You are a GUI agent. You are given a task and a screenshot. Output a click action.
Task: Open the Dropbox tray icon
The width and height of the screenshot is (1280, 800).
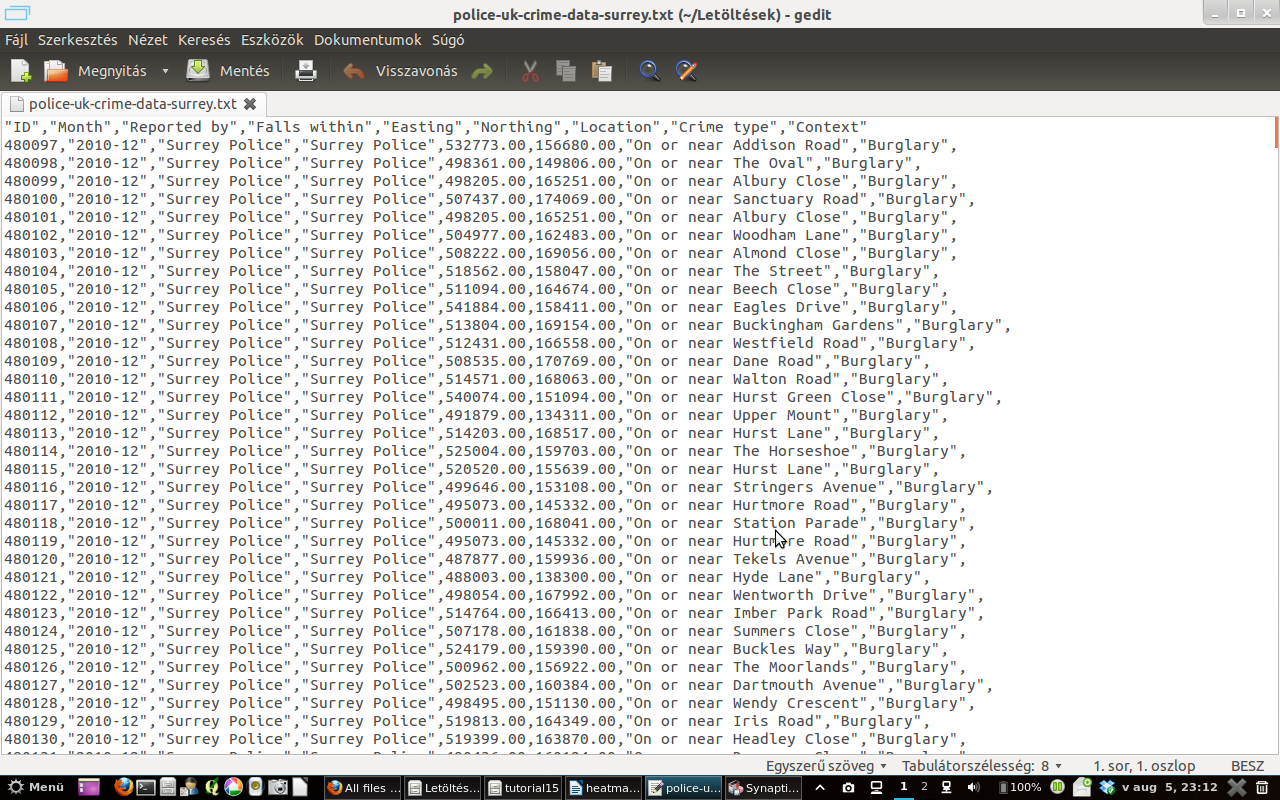click(x=1107, y=787)
